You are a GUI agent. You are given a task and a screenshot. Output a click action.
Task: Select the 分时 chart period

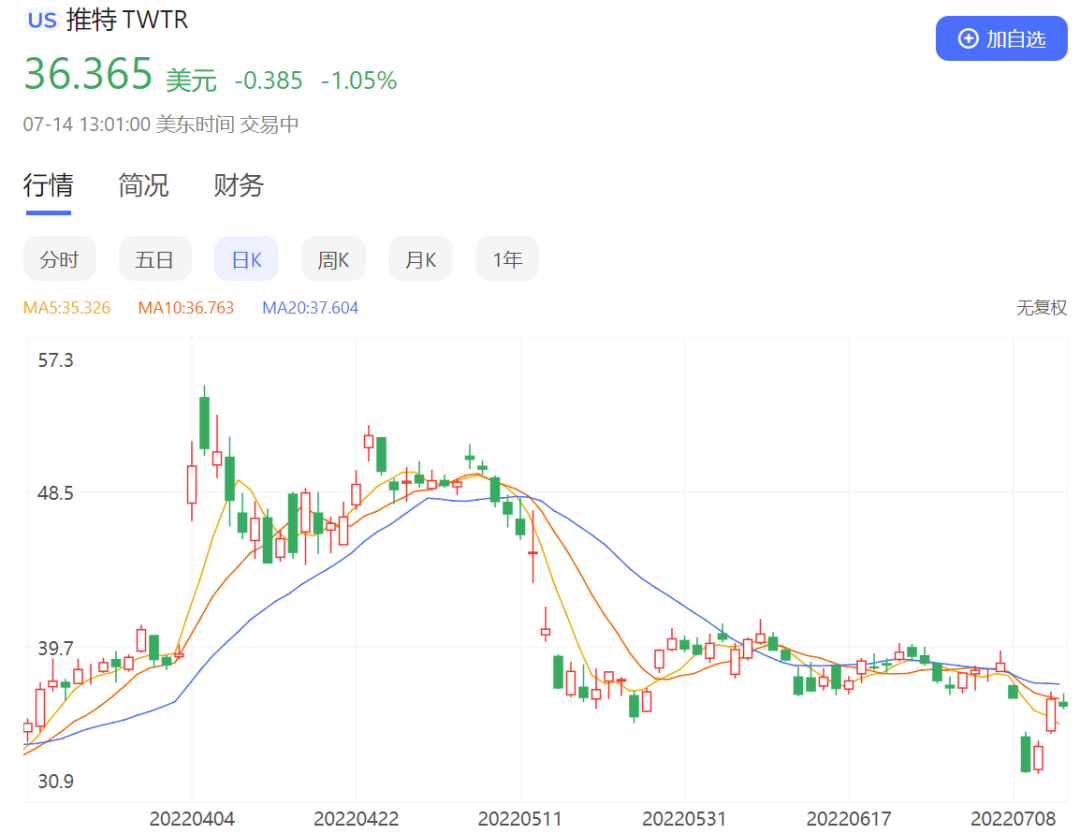click(59, 259)
